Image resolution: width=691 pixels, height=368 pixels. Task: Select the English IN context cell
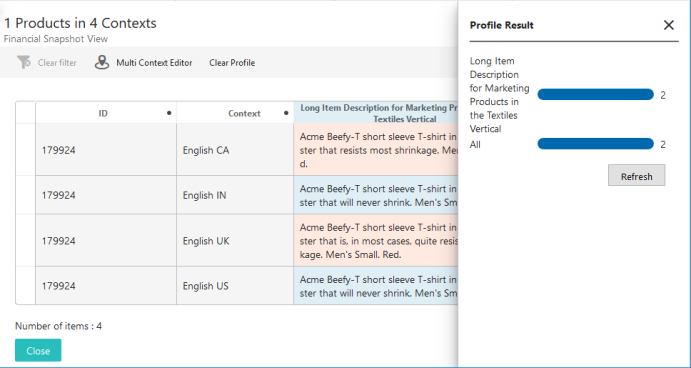click(235, 195)
